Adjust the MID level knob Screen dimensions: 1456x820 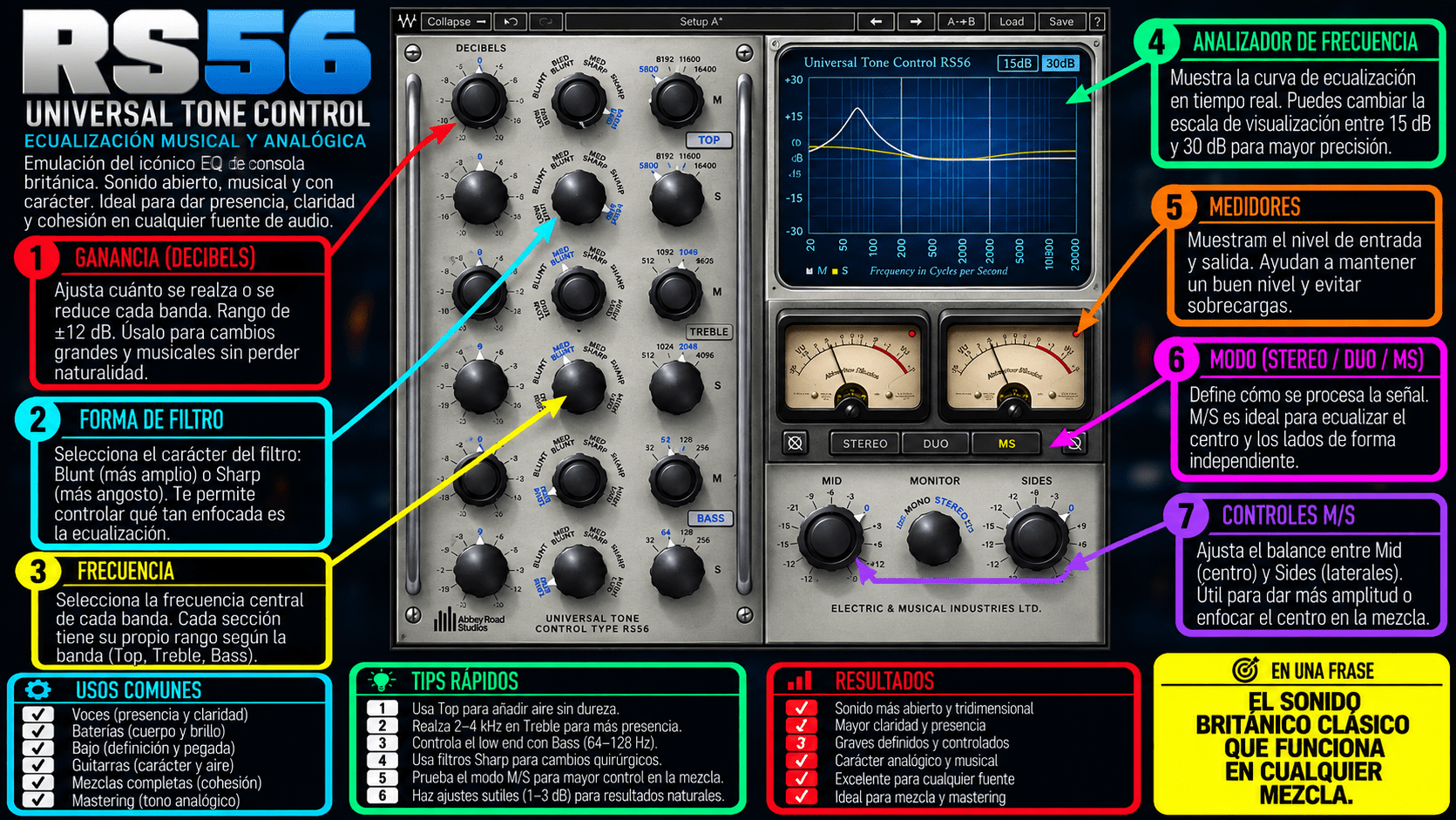[830, 537]
